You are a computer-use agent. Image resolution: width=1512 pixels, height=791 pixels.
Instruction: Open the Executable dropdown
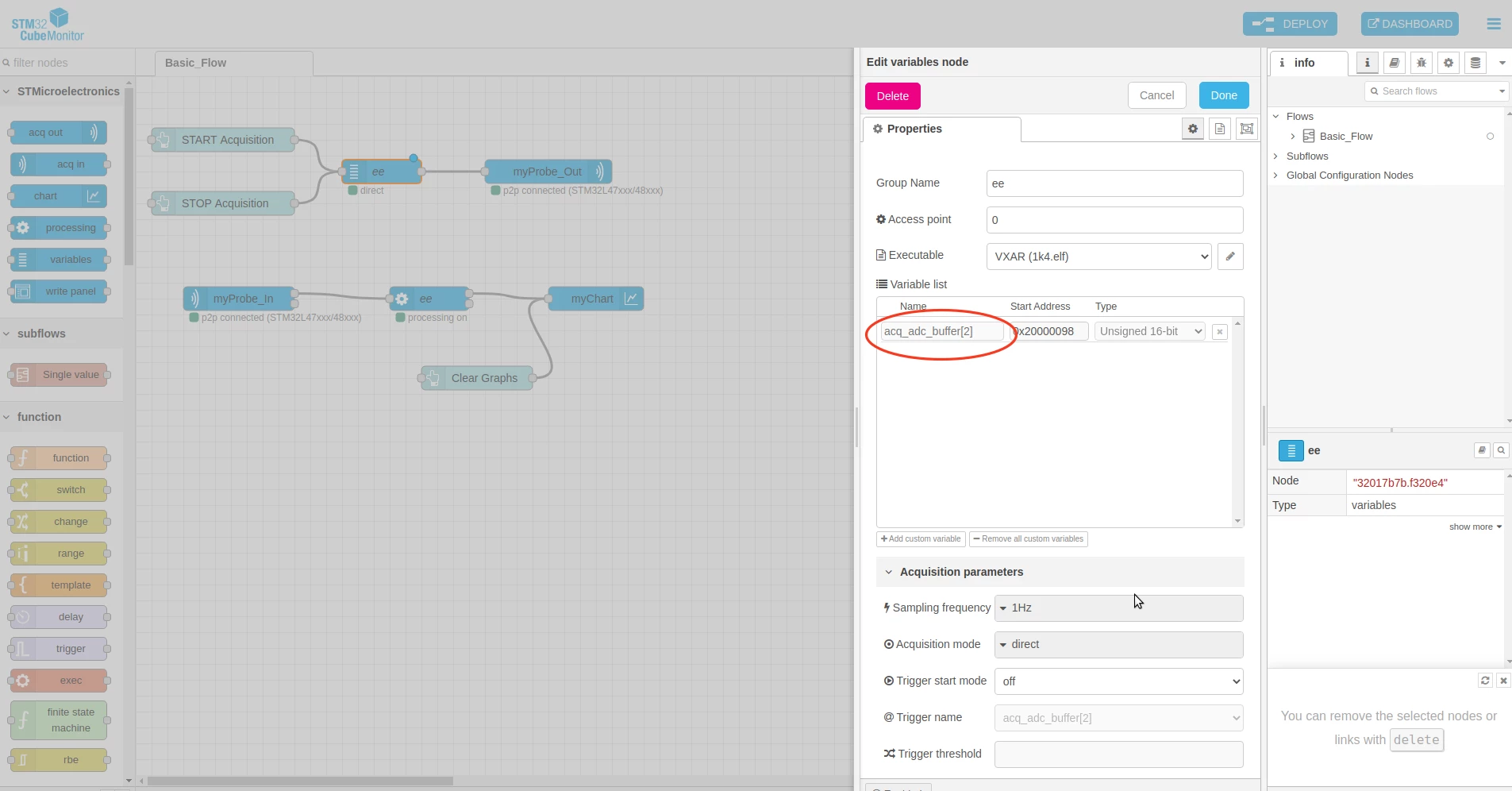click(1098, 257)
